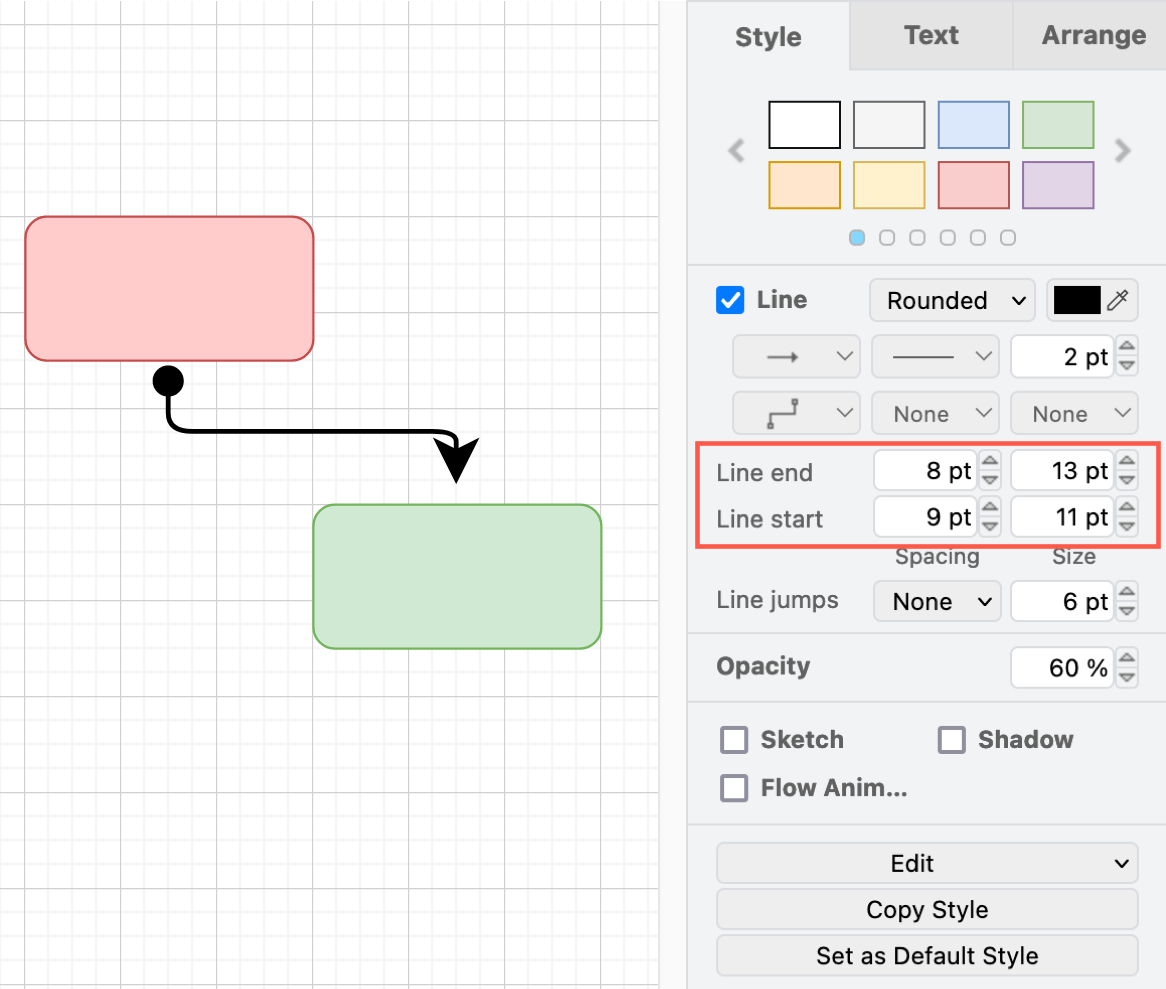Click the Copy Style button
The height and width of the screenshot is (989, 1166).
point(926,910)
